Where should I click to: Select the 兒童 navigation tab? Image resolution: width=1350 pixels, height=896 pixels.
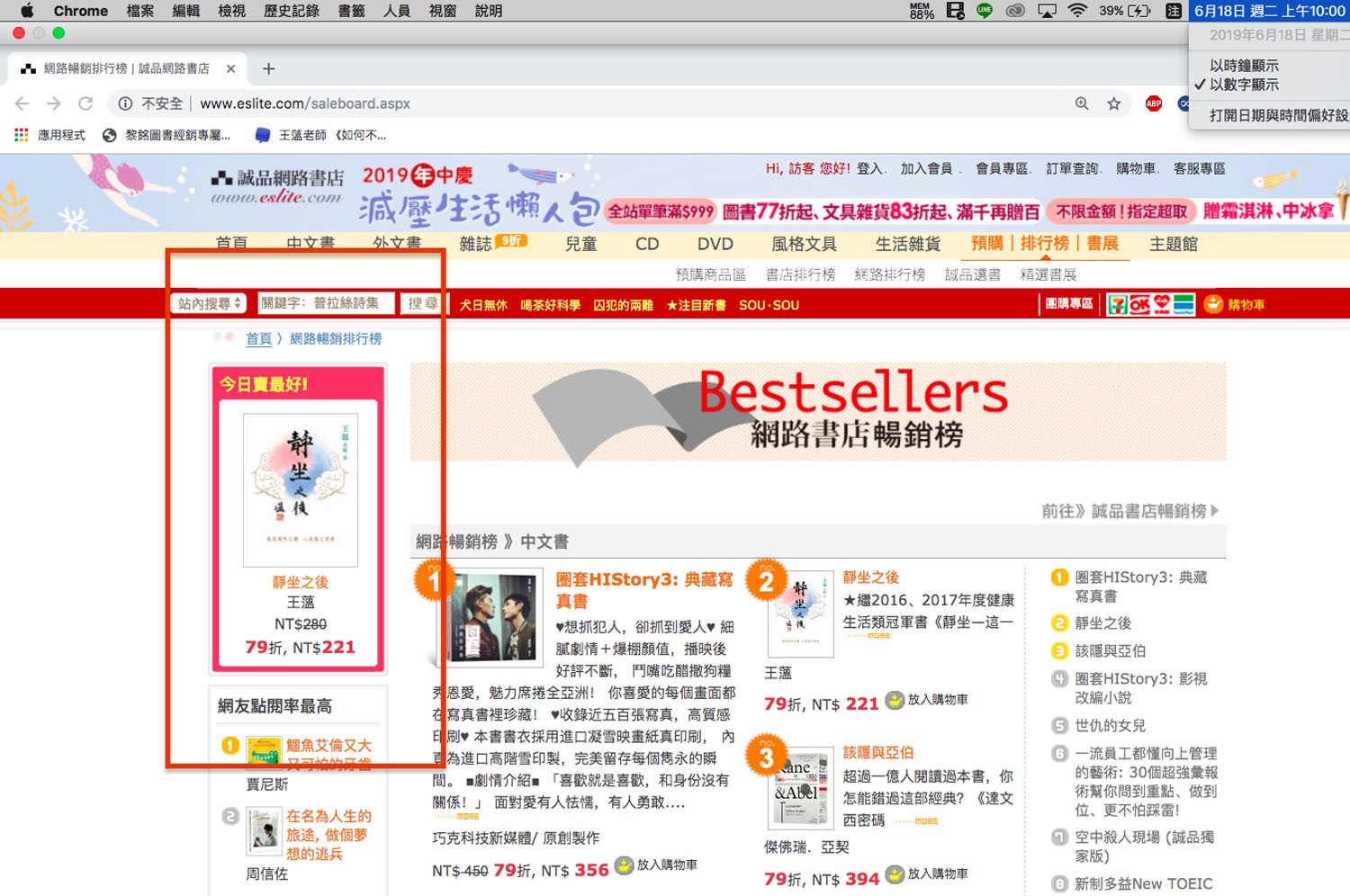click(581, 244)
